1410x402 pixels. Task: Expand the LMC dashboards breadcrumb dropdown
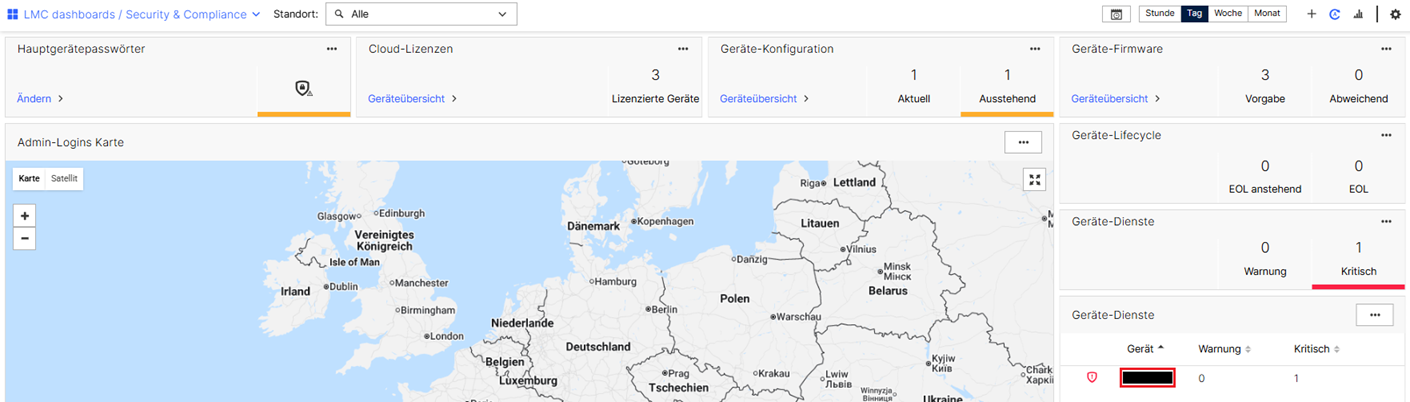pos(256,15)
